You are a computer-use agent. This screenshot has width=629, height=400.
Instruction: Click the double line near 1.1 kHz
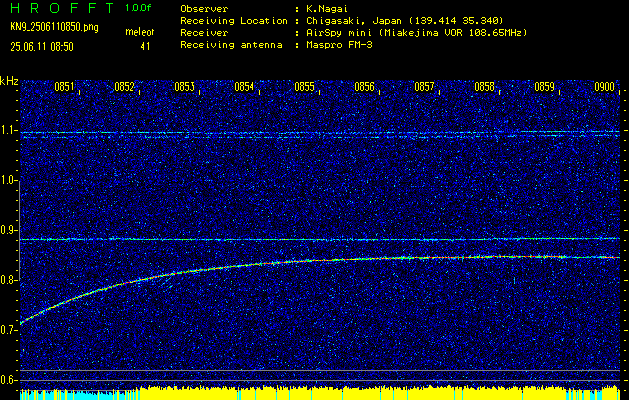click(320, 135)
